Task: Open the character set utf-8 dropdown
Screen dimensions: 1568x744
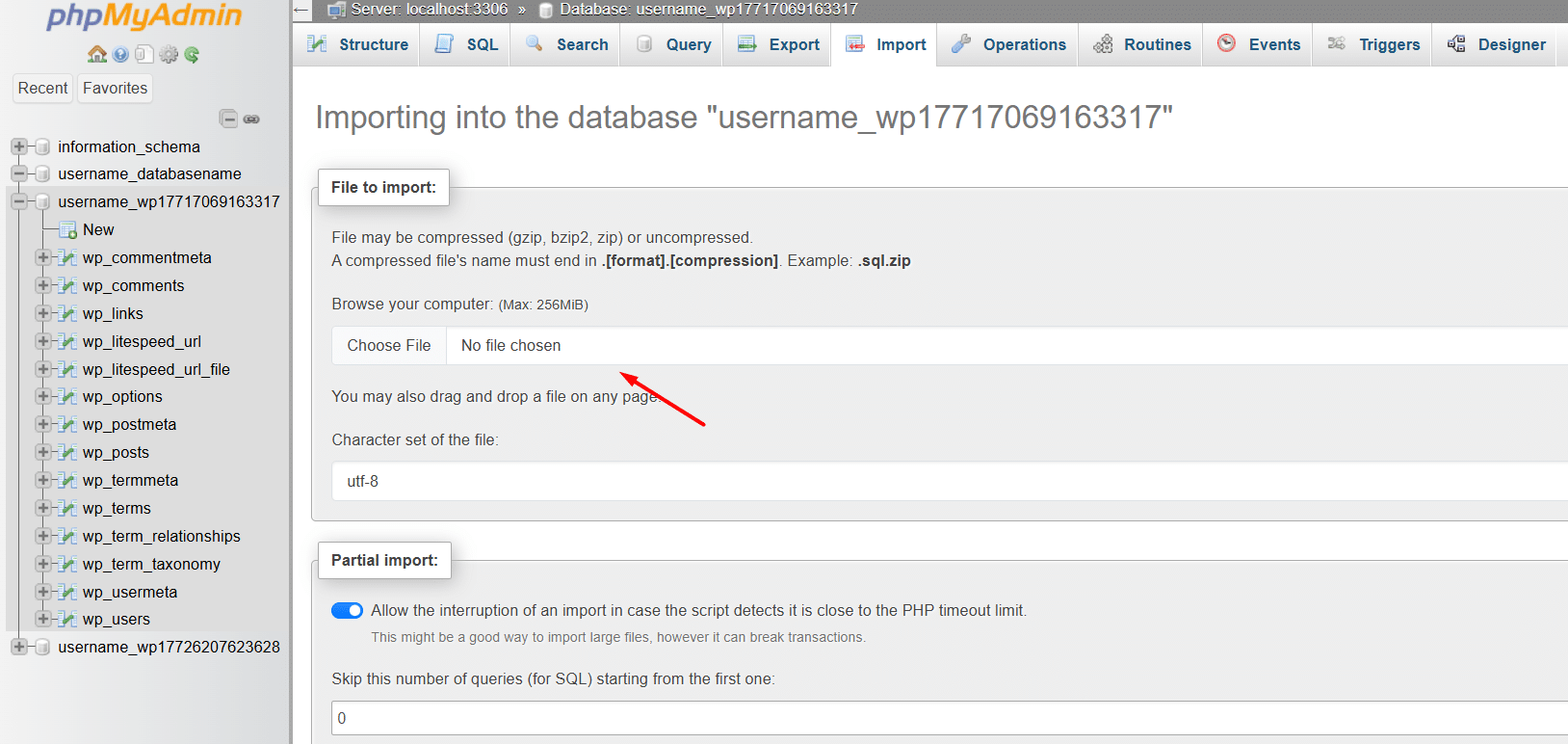Action: pos(950,481)
